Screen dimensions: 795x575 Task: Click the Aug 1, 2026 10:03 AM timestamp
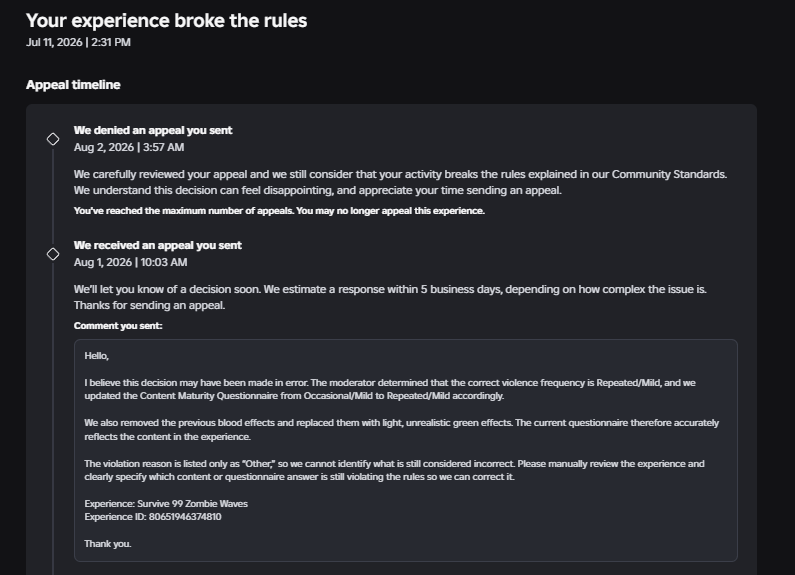[x=130, y=263]
